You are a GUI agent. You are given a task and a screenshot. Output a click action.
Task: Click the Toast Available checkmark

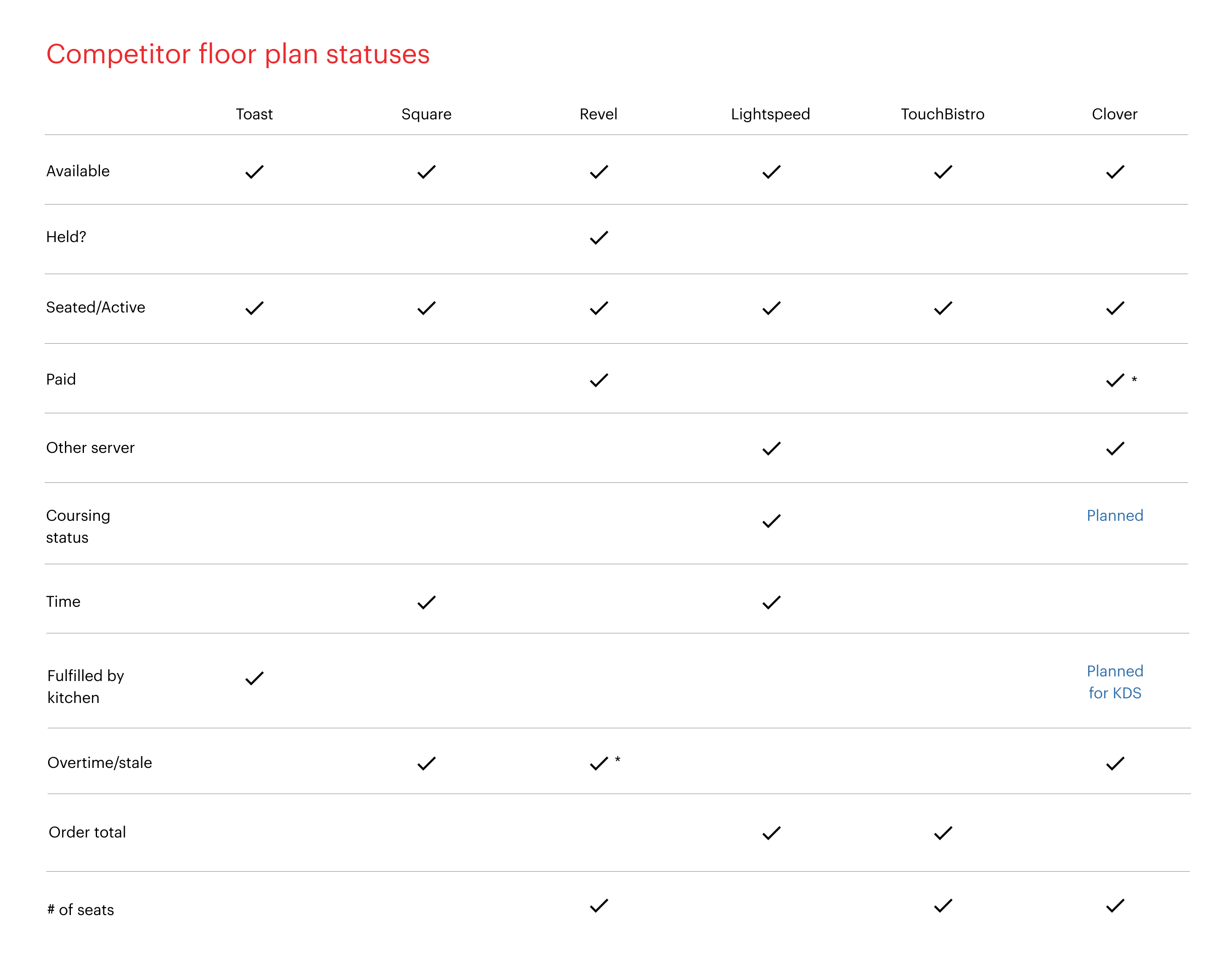254,172
